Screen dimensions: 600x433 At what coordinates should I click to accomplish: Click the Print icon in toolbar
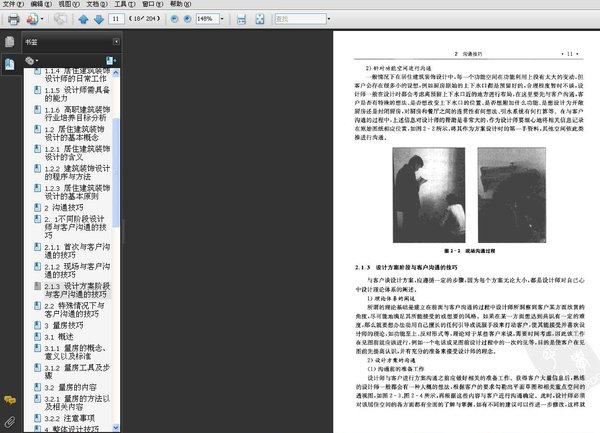click(x=15, y=19)
